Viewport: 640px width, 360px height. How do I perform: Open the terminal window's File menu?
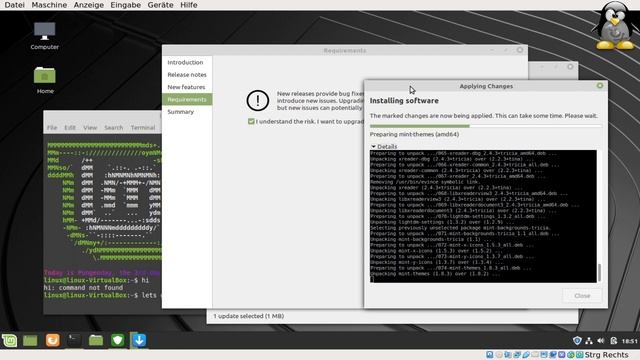pyautogui.click(x=52, y=128)
